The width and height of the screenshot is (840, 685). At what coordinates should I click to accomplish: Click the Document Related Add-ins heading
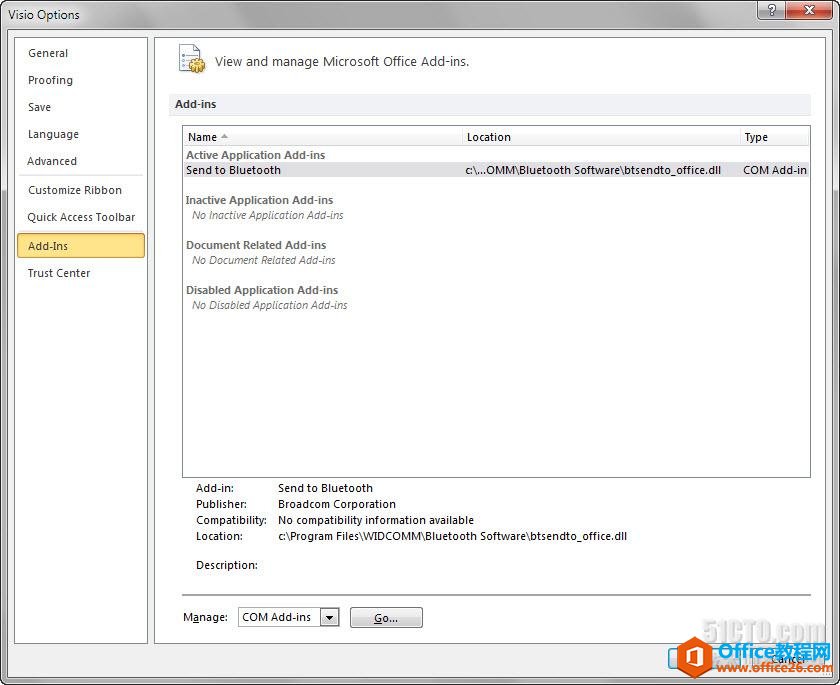(256, 245)
